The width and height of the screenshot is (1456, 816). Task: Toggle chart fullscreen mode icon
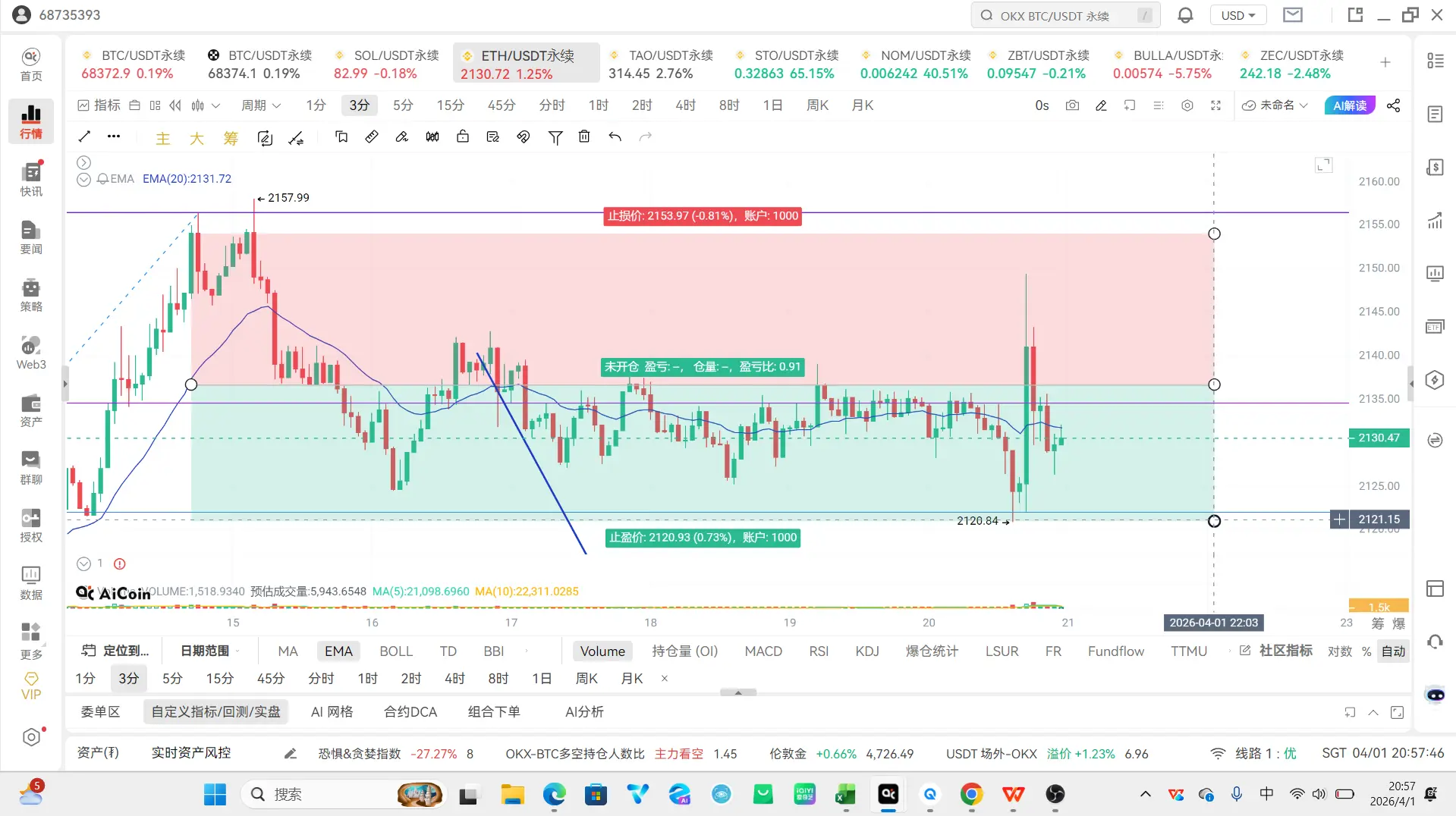click(x=1215, y=105)
